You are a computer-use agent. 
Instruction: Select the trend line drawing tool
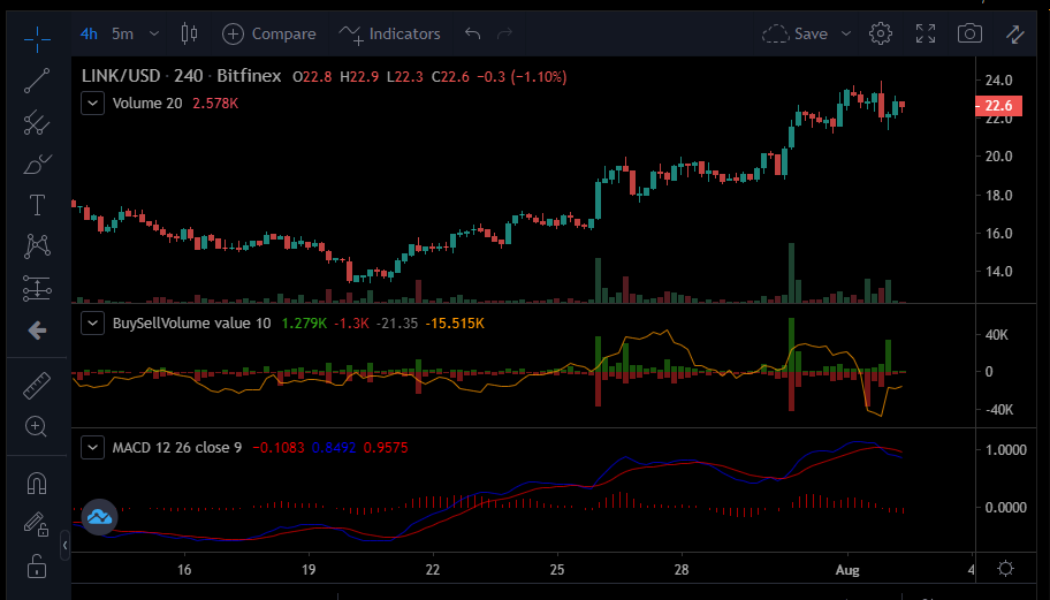(37, 82)
